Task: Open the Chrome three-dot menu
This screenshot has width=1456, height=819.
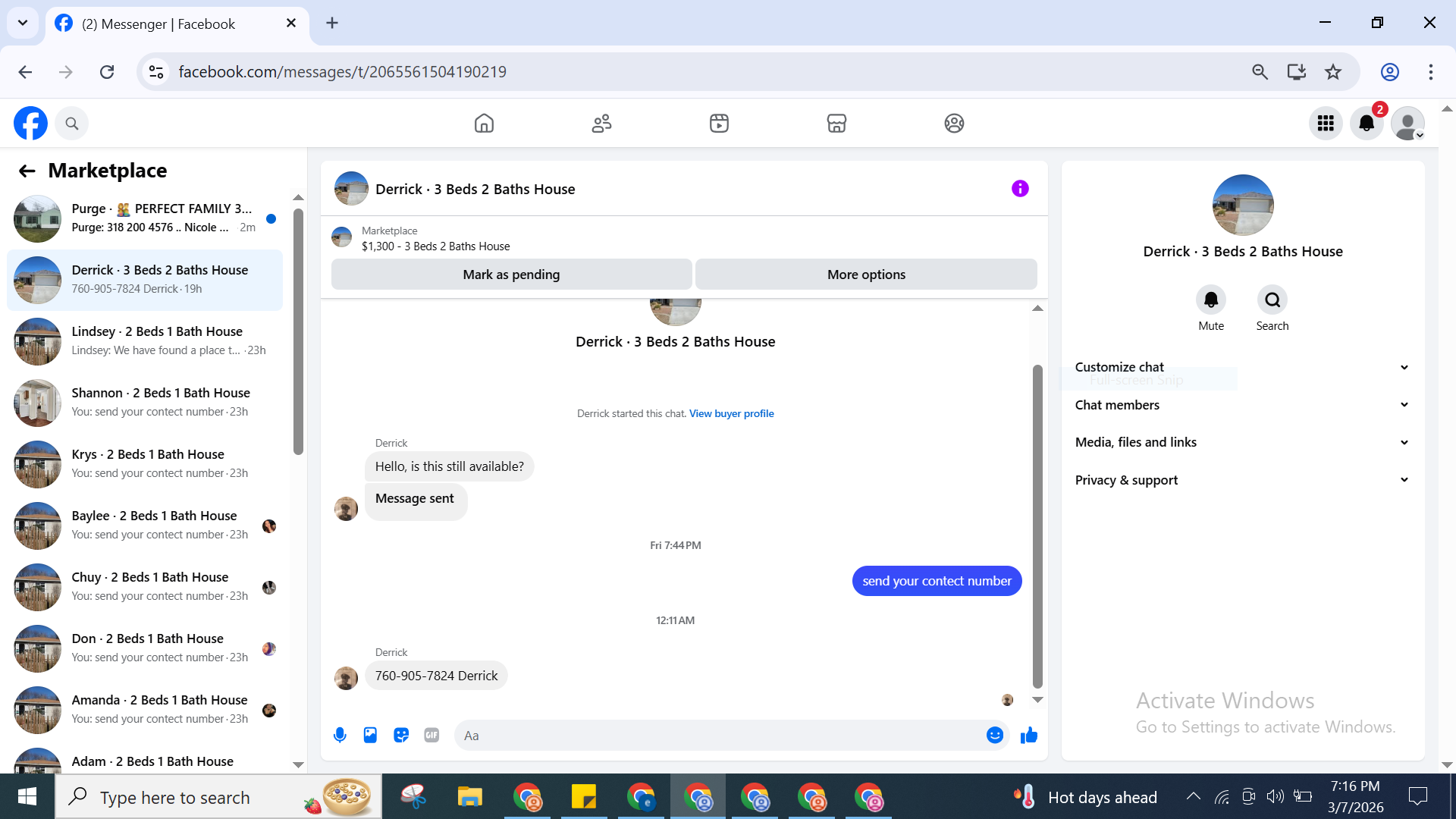Action: tap(1431, 72)
